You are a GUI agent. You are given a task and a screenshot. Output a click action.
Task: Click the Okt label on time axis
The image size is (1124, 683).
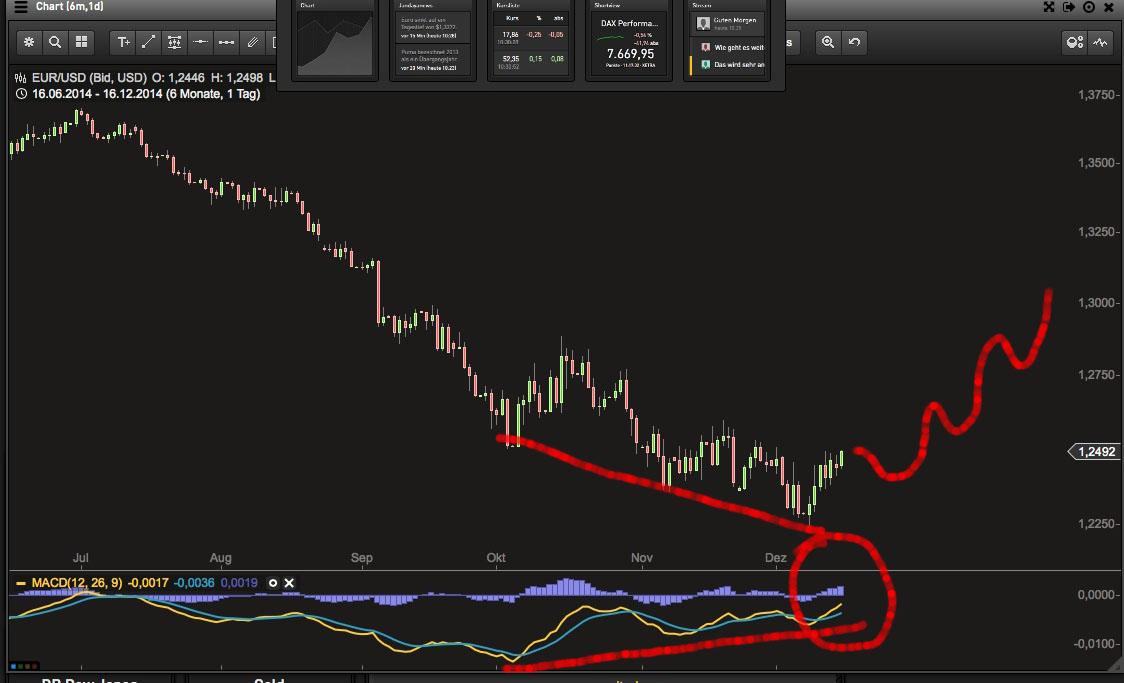[x=496, y=558]
